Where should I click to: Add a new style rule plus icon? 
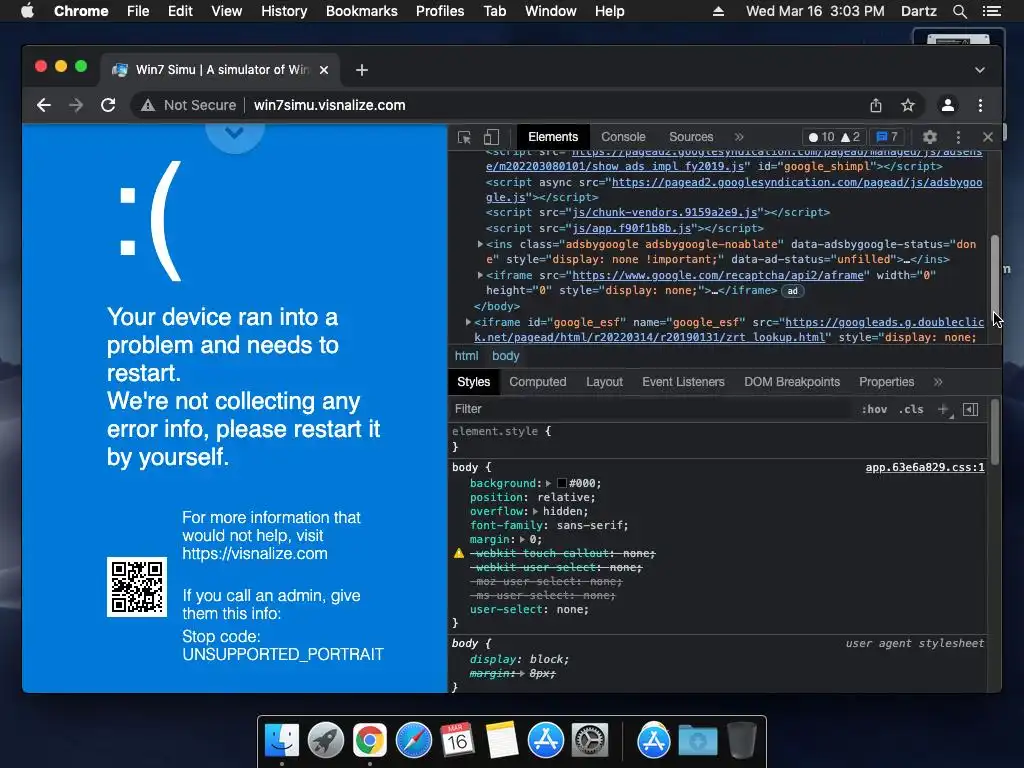click(944, 409)
